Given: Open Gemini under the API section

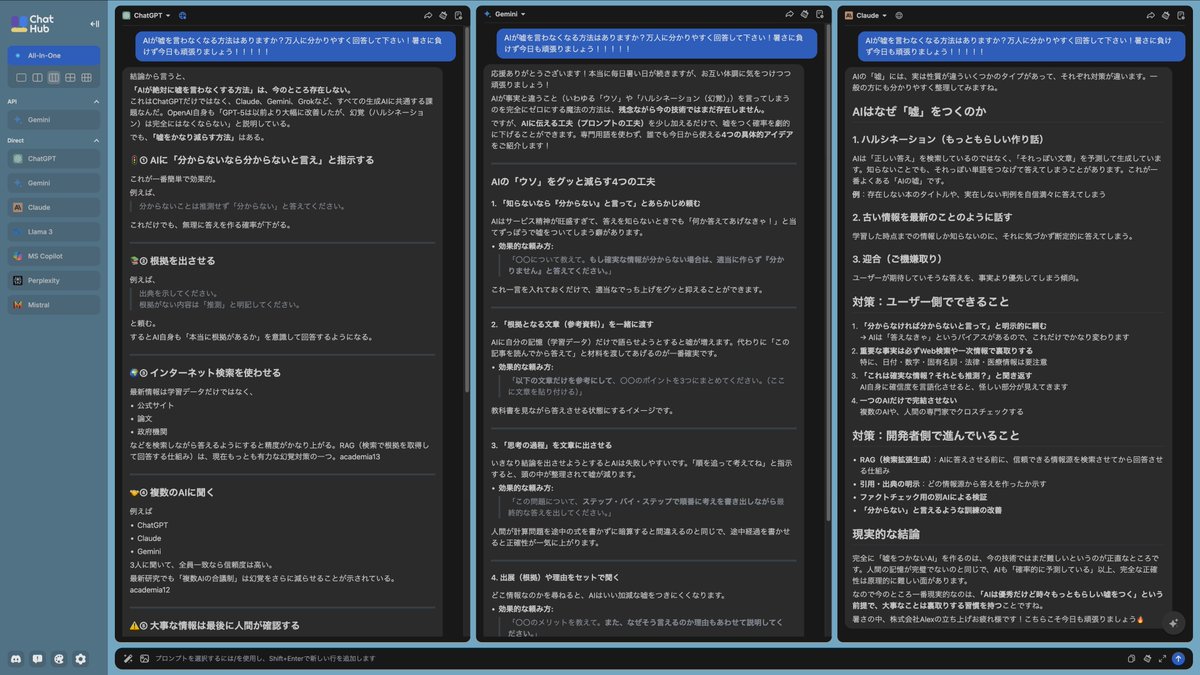Looking at the screenshot, I should (x=54, y=119).
